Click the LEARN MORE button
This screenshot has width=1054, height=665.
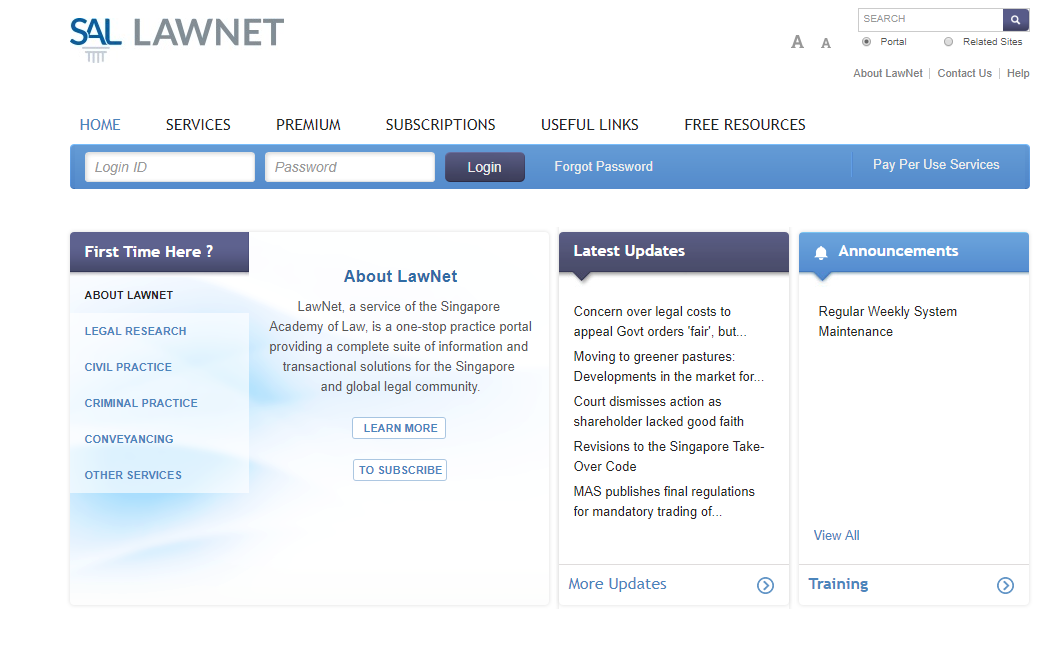(399, 428)
